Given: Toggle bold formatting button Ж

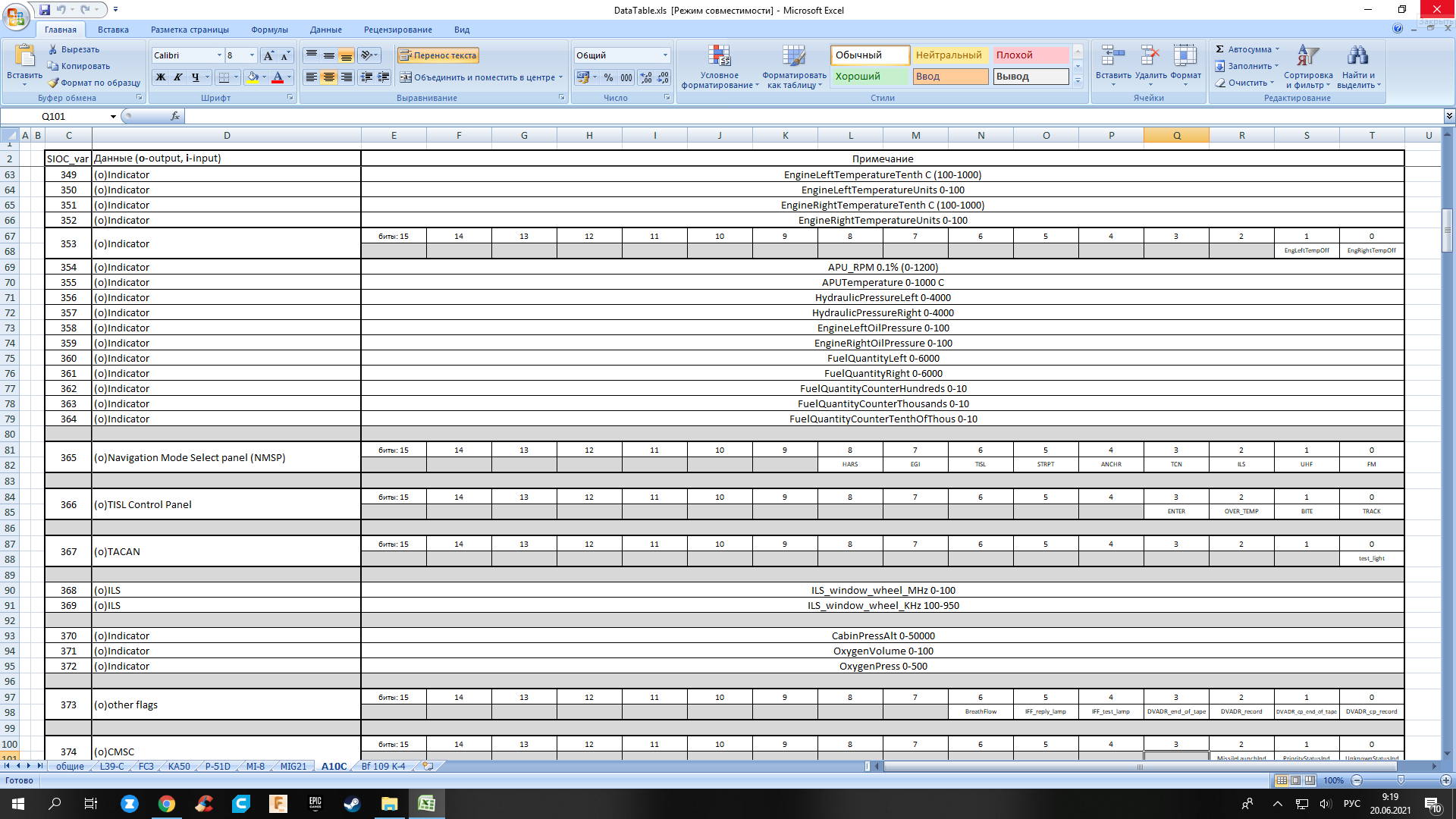Looking at the screenshot, I should click(161, 77).
